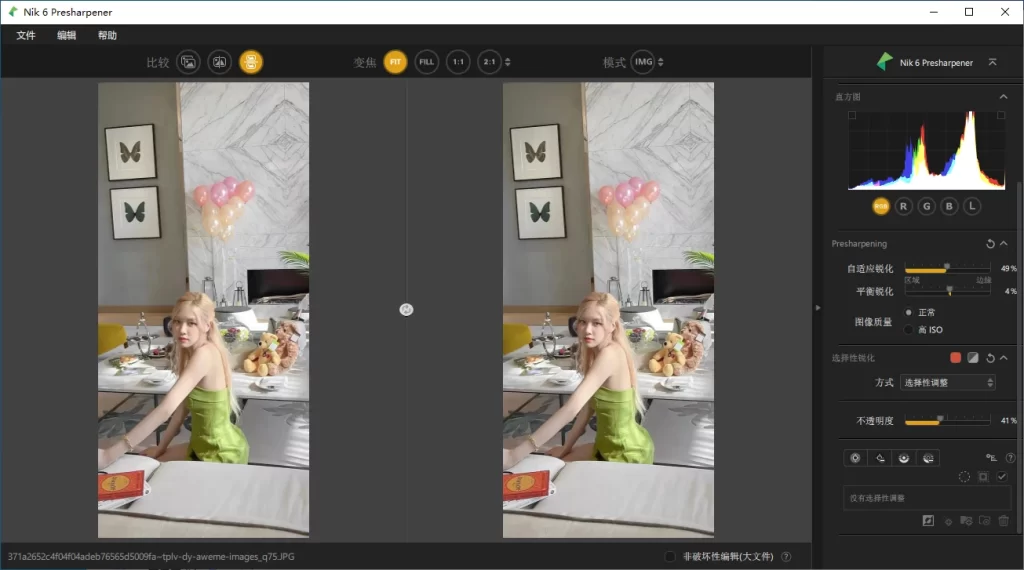The width and height of the screenshot is (1024, 570).
Task: Show the luminance (L) histogram channel
Action: tap(972, 206)
